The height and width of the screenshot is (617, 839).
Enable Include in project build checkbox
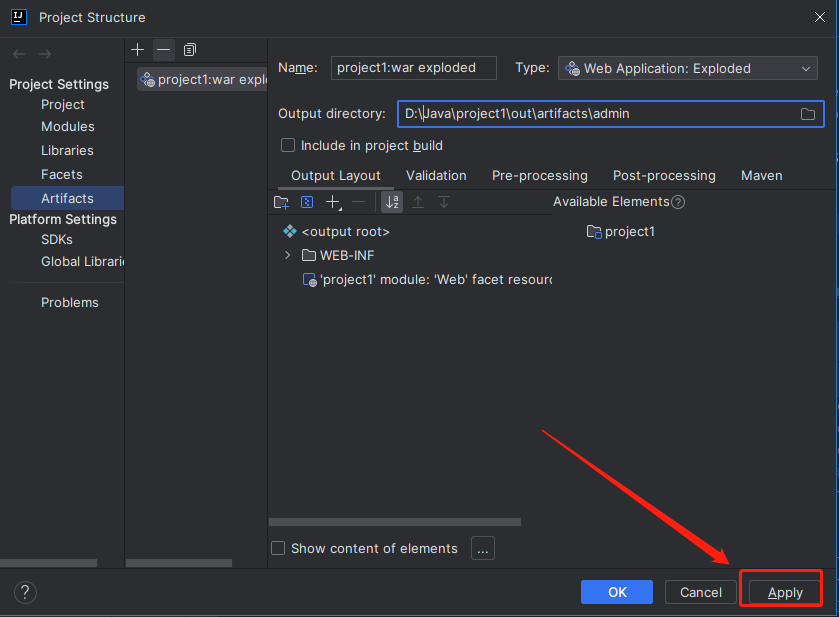pyautogui.click(x=288, y=145)
